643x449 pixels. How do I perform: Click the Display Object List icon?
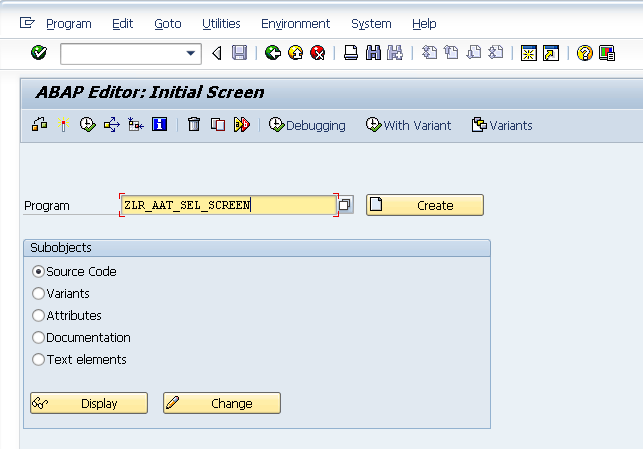[135, 125]
